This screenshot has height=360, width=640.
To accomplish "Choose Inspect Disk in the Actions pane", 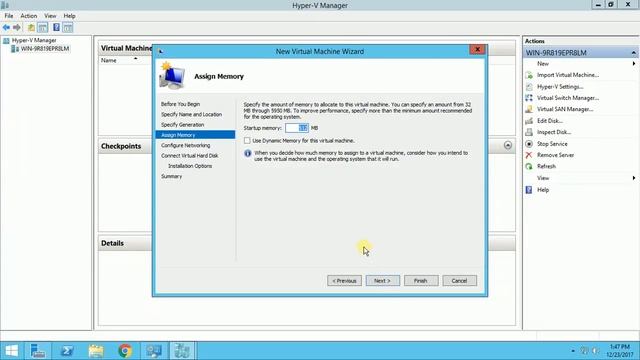I will [x=553, y=132].
